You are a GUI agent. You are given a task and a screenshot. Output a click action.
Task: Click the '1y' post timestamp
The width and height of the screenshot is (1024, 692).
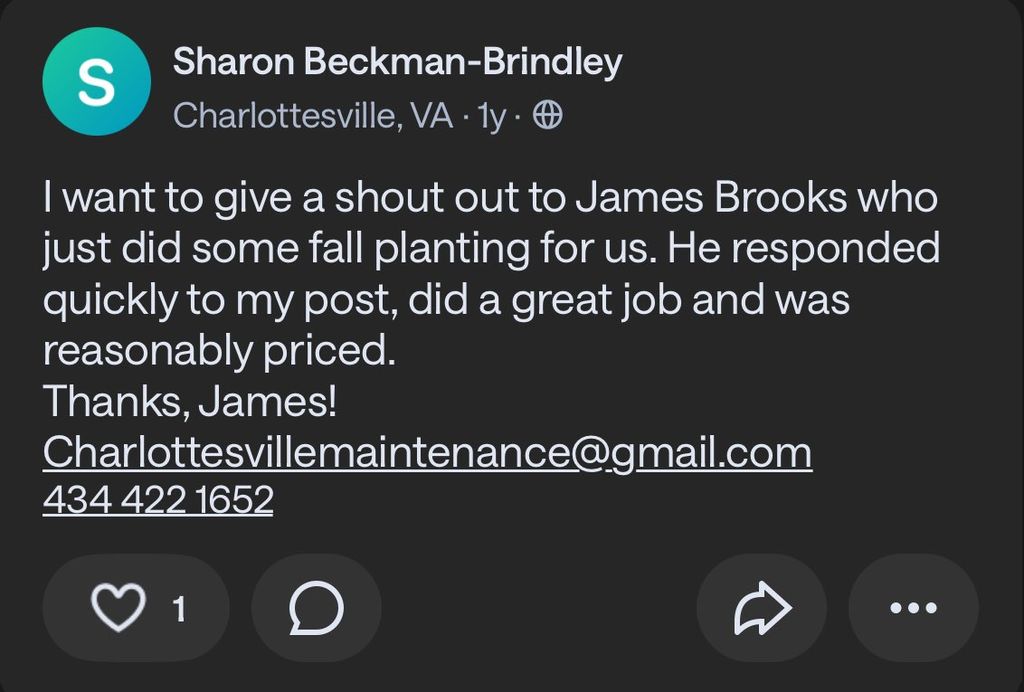(491, 117)
